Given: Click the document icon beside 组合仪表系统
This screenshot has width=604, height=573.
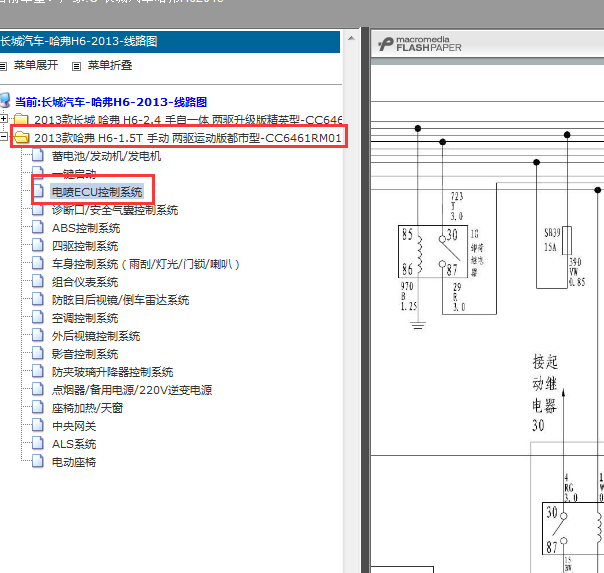Looking at the screenshot, I should [x=38, y=281].
